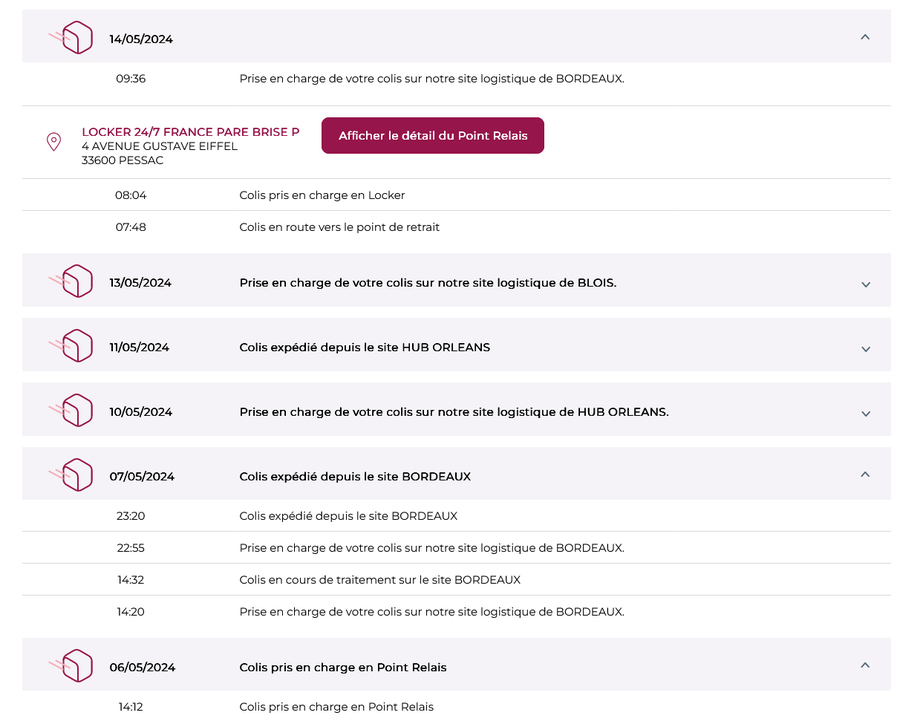Expand the 11/05/2024 section chevron

(865, 349)
